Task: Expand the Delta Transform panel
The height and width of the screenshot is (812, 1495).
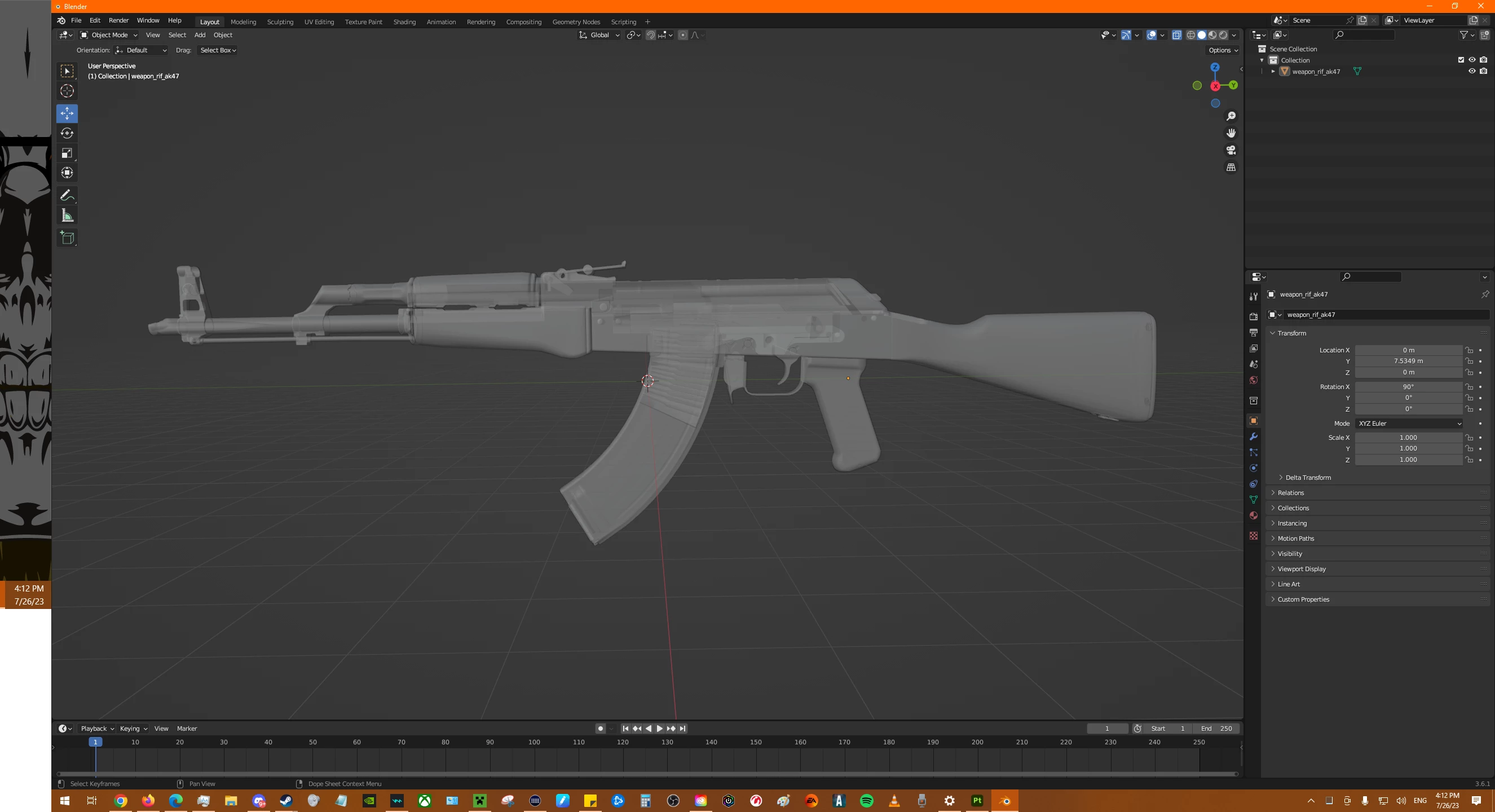Action: [1308, 477]
